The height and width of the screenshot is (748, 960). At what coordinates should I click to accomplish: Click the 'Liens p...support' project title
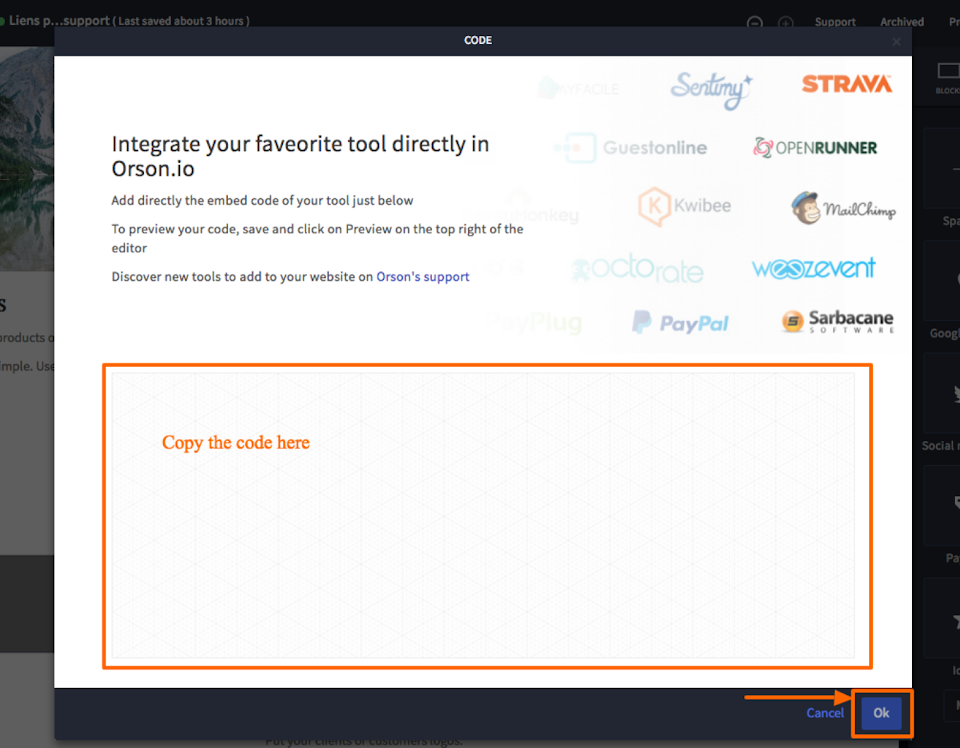[59, 20]
